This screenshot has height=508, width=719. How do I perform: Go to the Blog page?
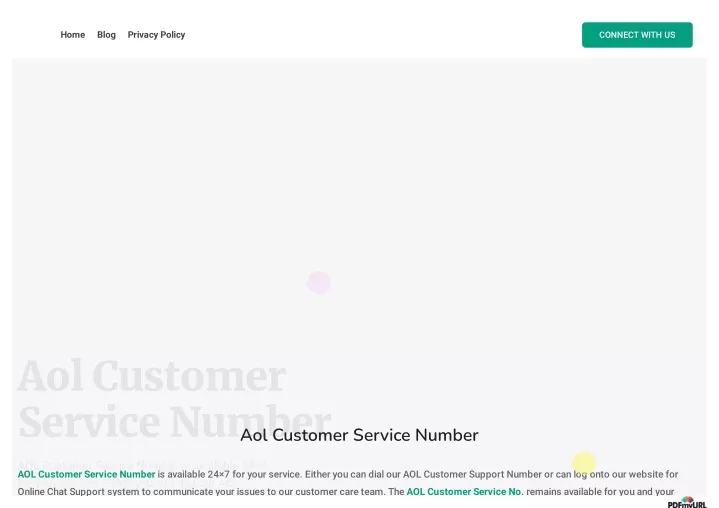[x=106, y=35]
